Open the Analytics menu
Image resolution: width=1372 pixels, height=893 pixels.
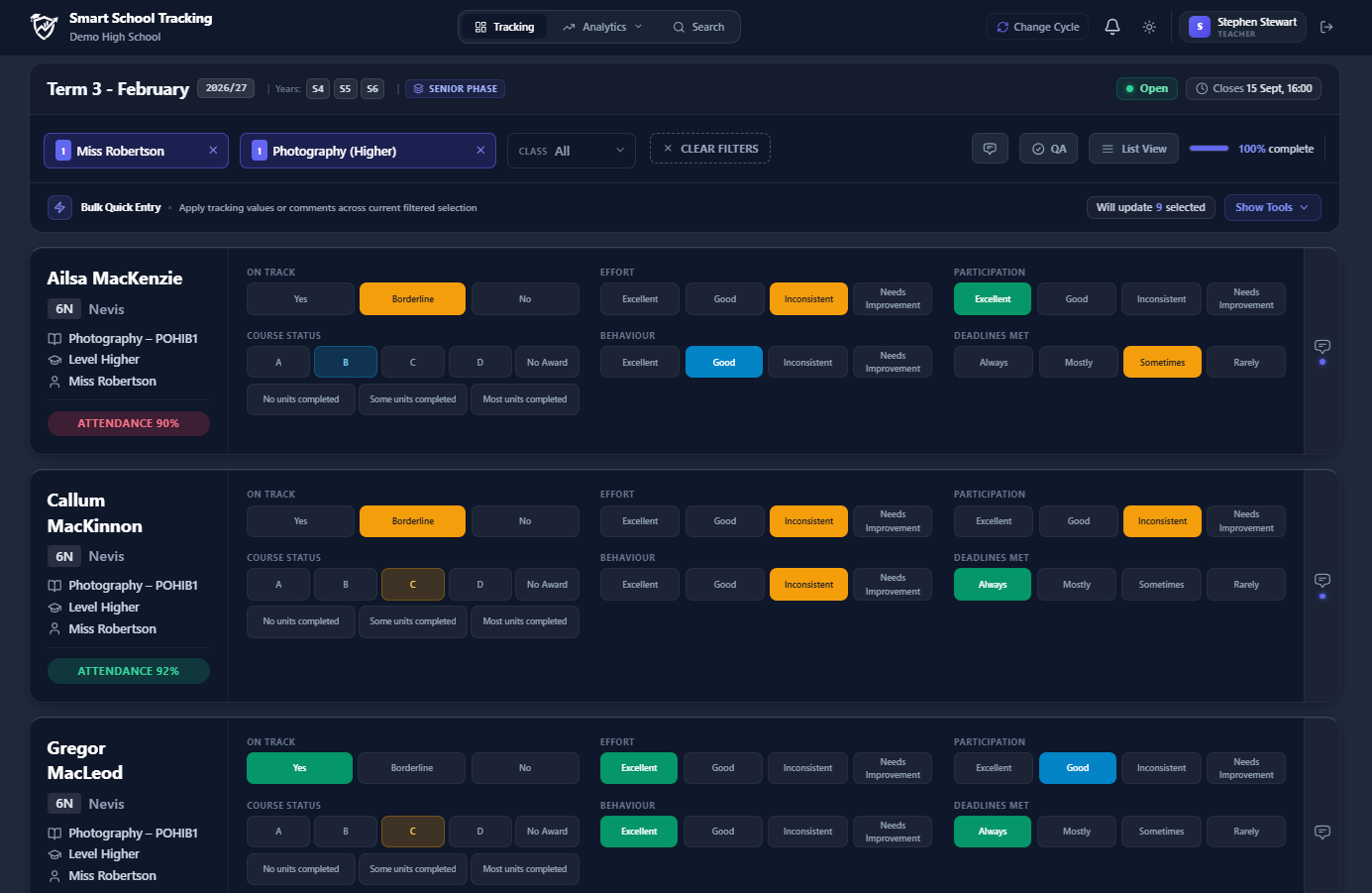602,27
